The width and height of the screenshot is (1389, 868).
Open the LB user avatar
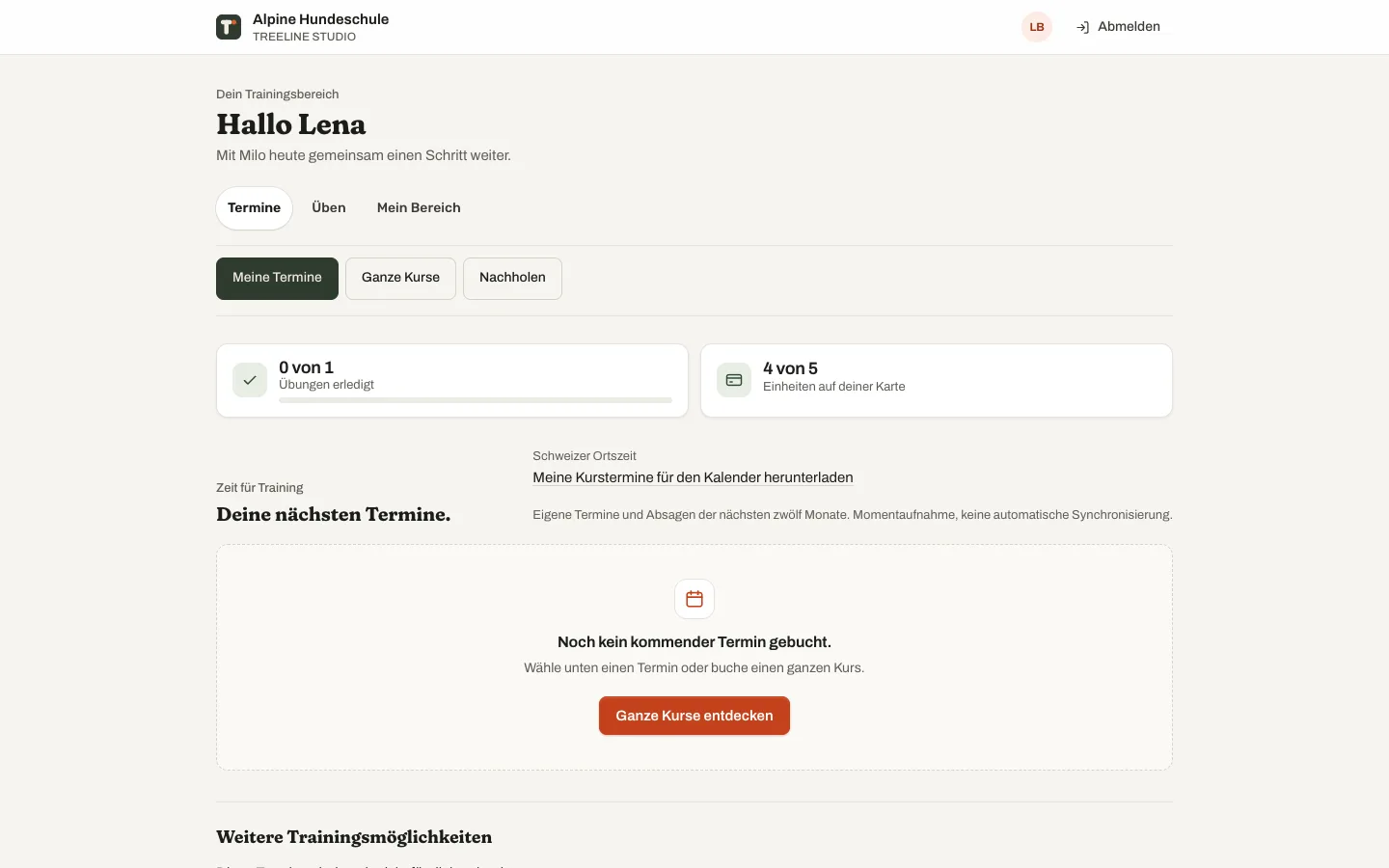[x=1037, y=27]
